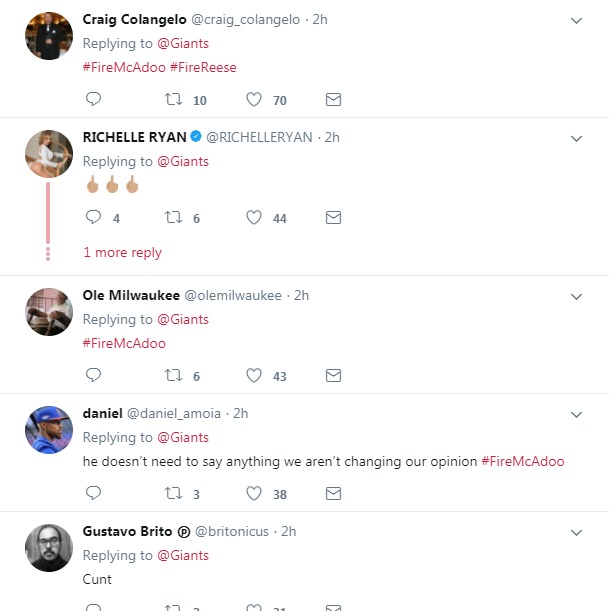The image size is (609, 611).
Task: Retweet Craig Colangelo's tweet
Action: coord(173,100)
